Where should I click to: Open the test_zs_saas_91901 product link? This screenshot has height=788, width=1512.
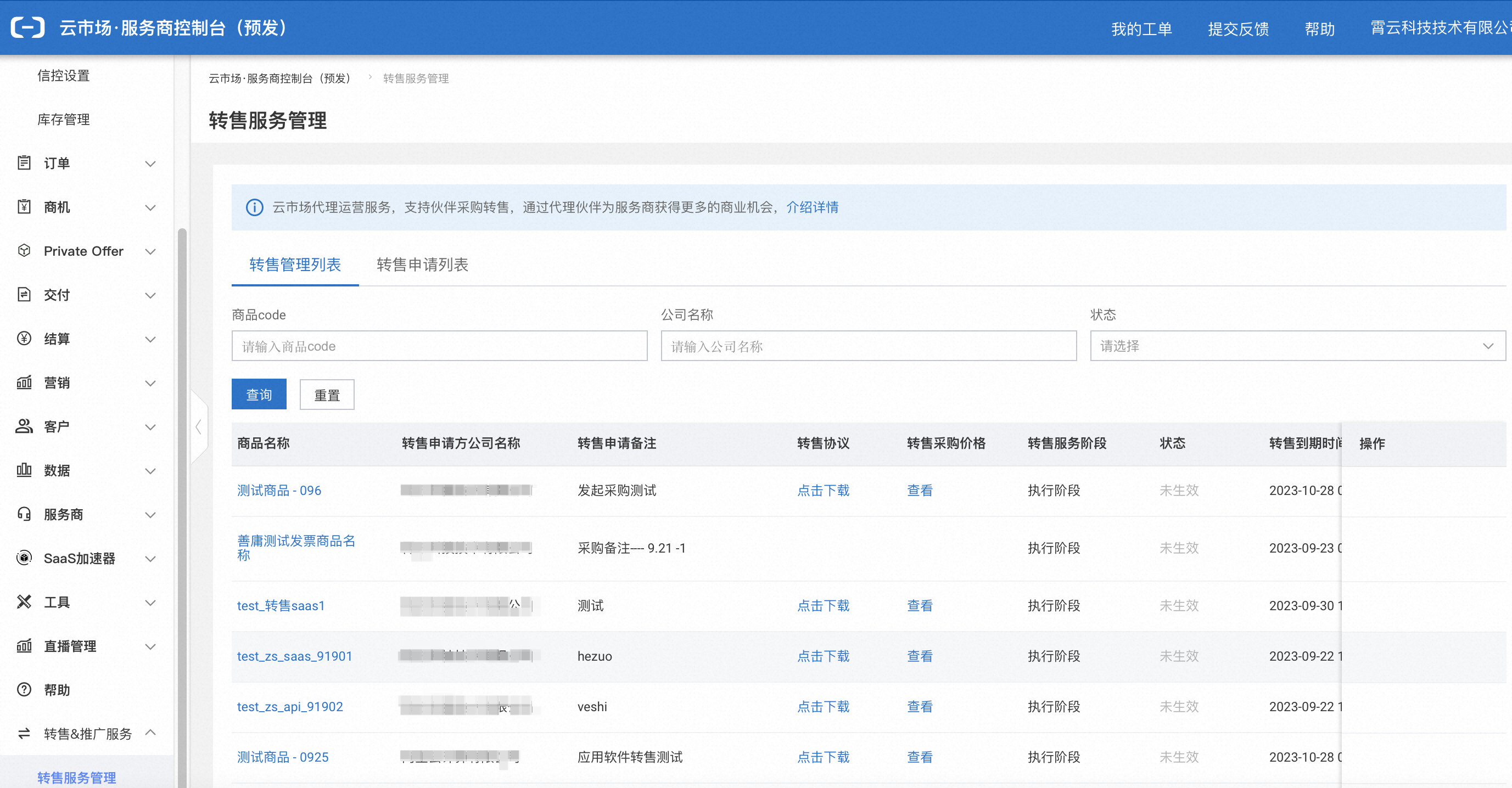click(x=294, y=656)
